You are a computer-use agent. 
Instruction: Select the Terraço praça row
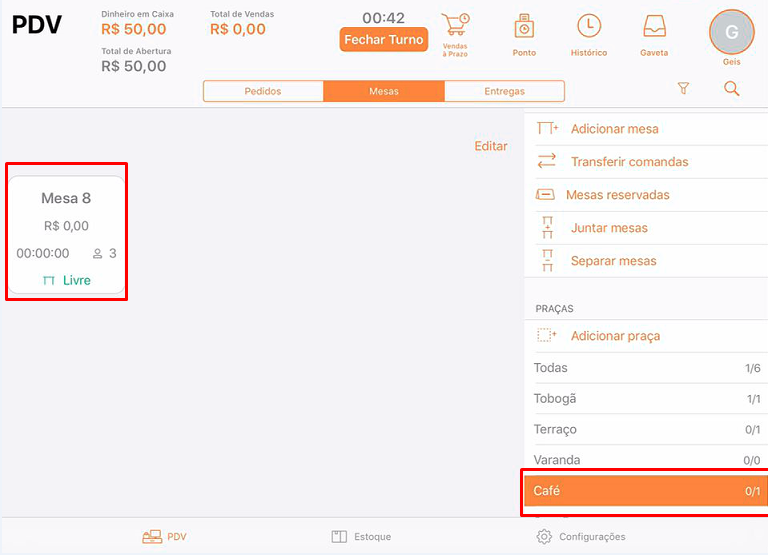646,430
